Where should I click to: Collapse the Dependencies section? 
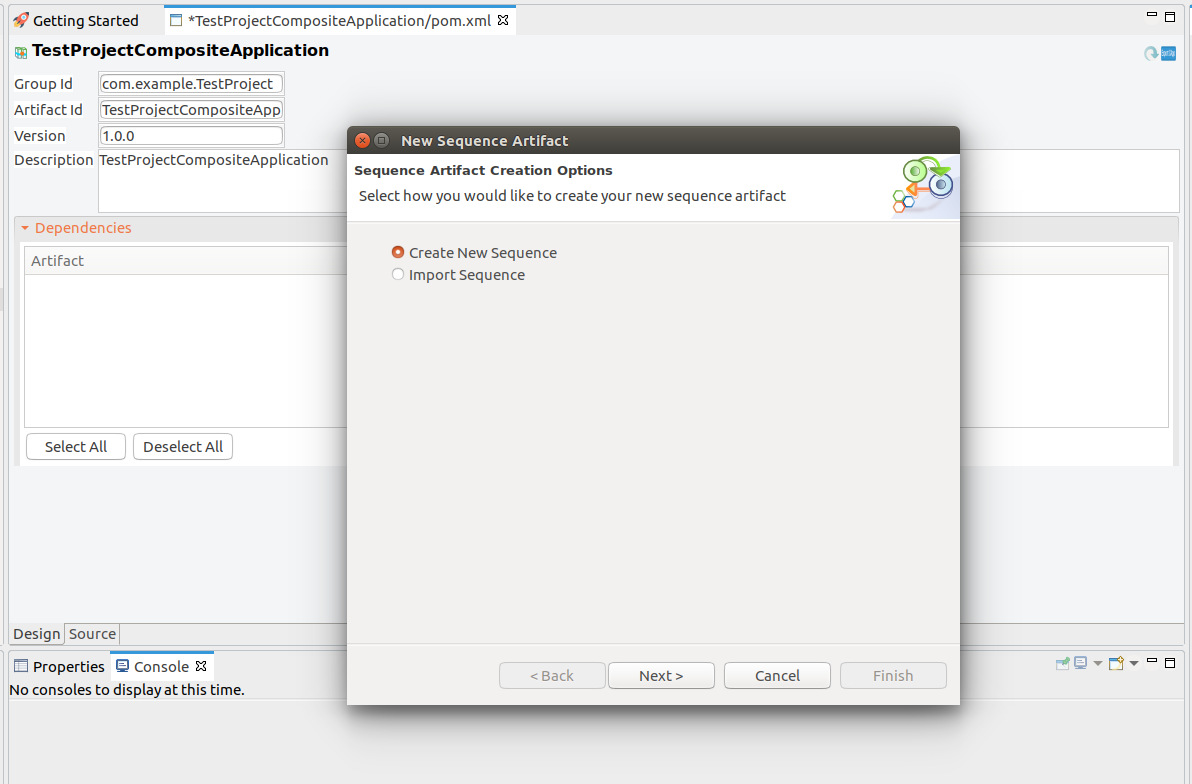pos(25,227)
